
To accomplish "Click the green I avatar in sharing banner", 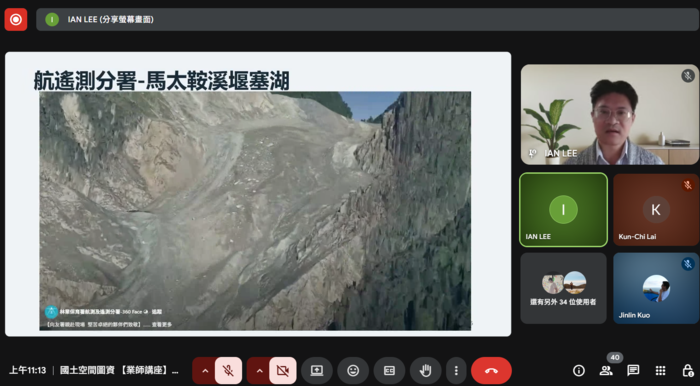I will (x=52, y=19).
